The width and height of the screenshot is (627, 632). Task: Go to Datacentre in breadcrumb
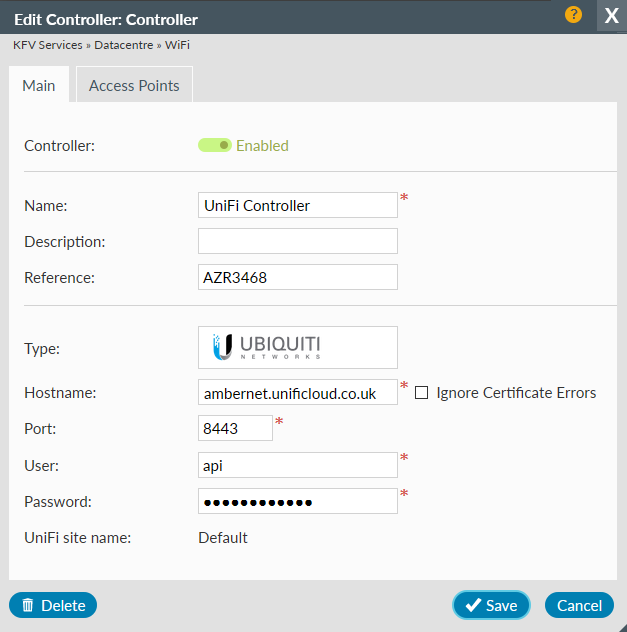click(124, 45)
